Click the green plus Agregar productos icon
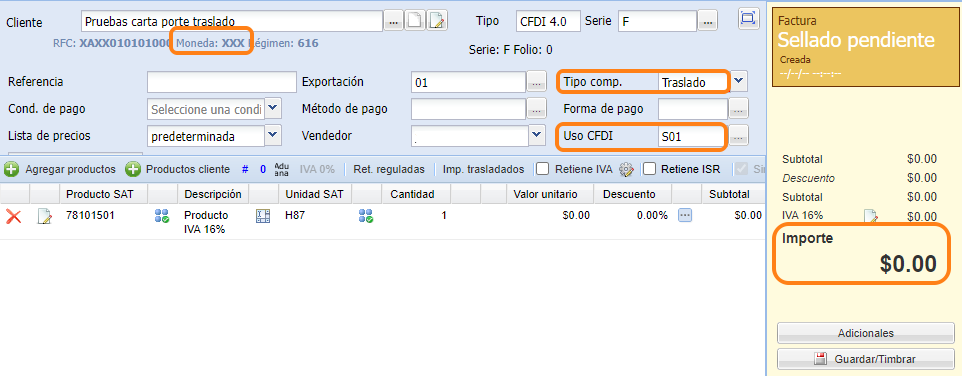 coord(12,169)
